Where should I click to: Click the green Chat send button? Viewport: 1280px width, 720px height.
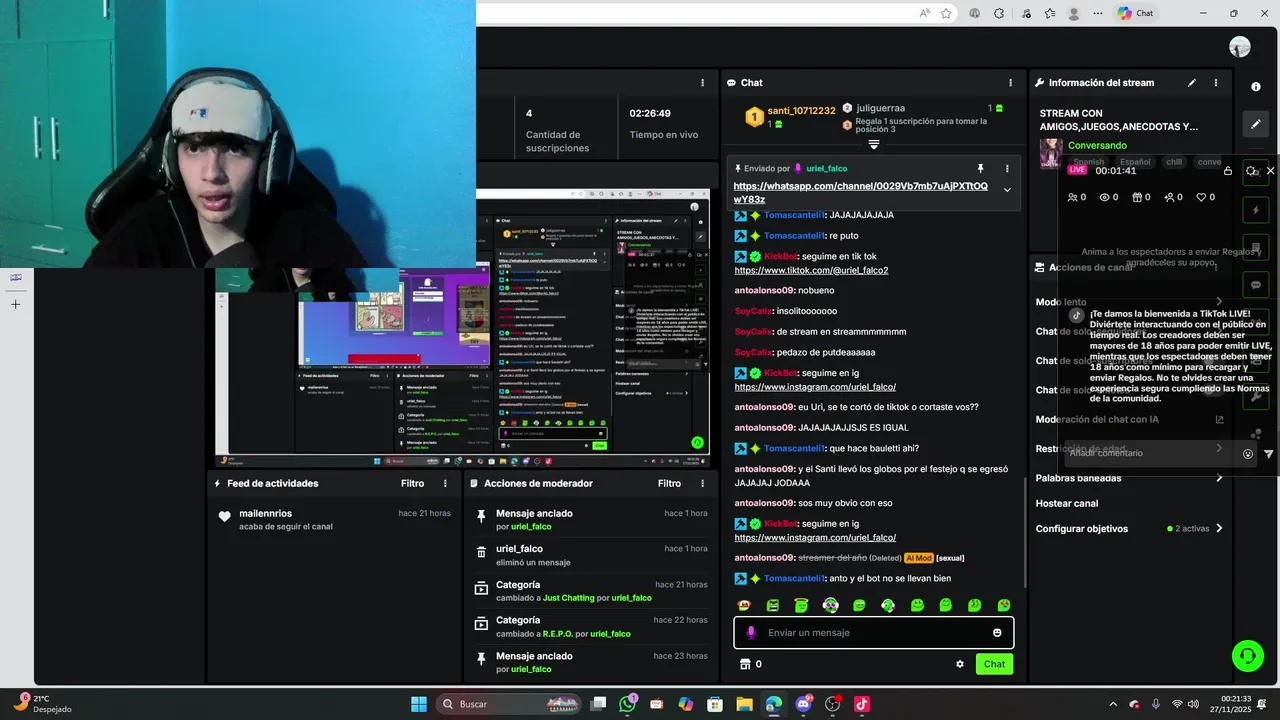click(994, 664)
